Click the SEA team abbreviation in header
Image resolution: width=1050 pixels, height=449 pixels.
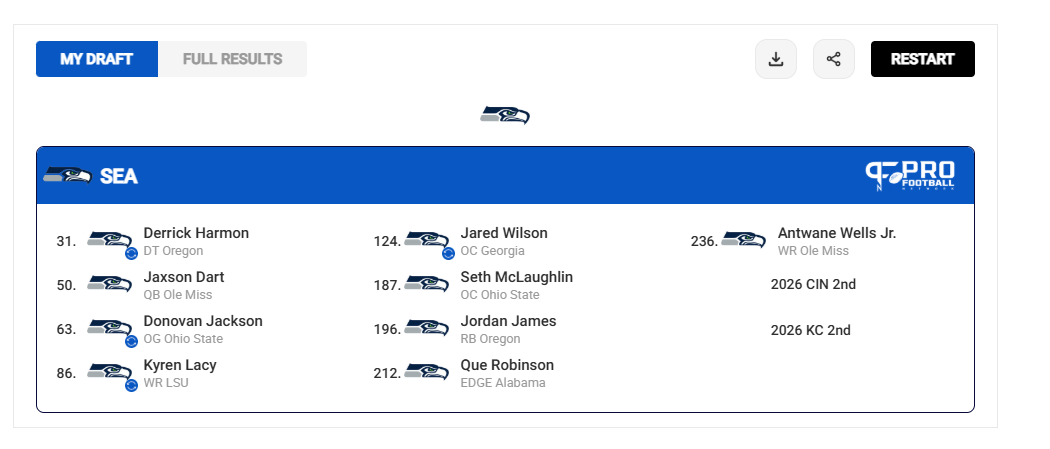[x=119, y=177]
